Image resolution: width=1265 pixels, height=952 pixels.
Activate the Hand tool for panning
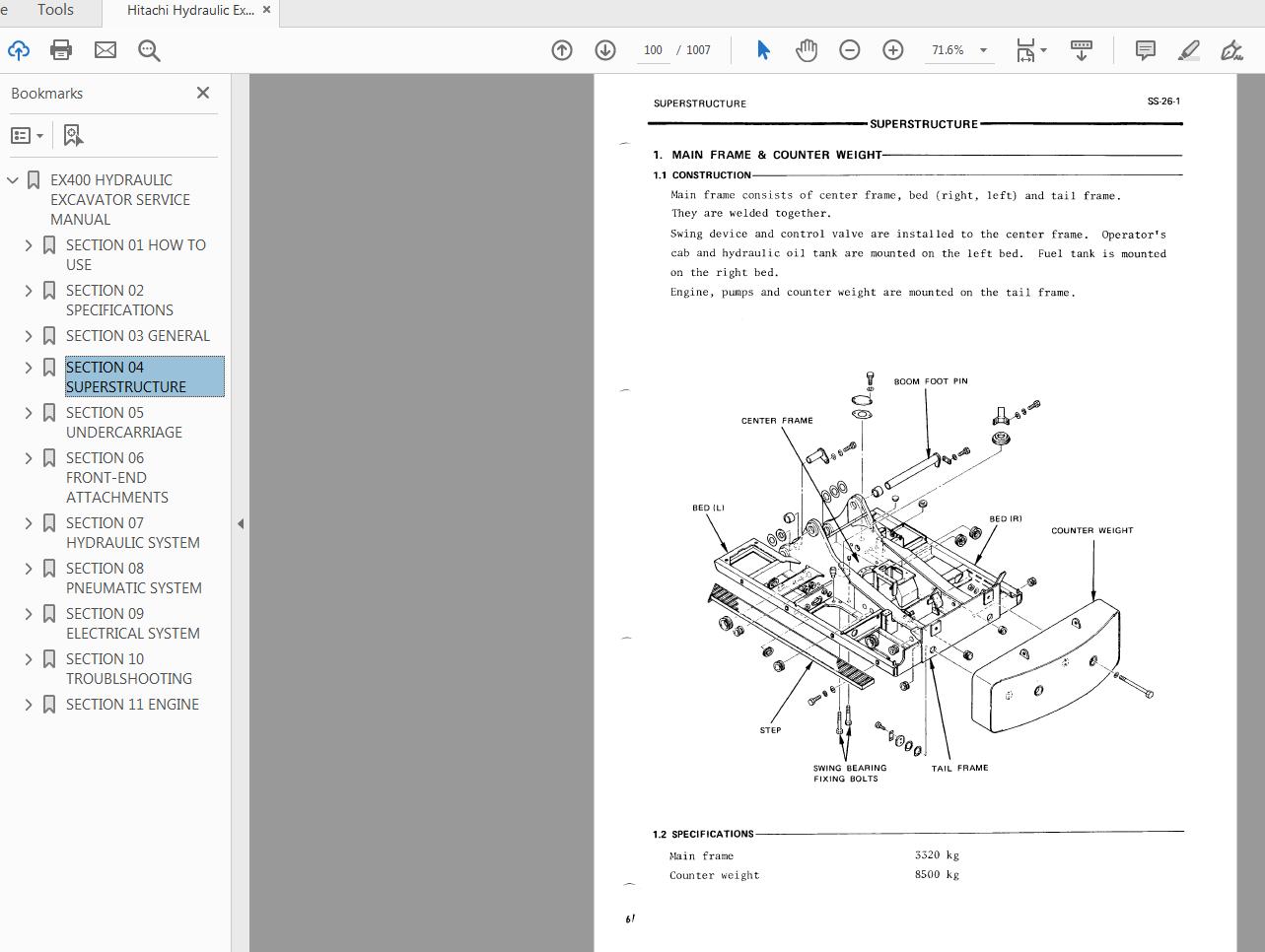point(806,49)
